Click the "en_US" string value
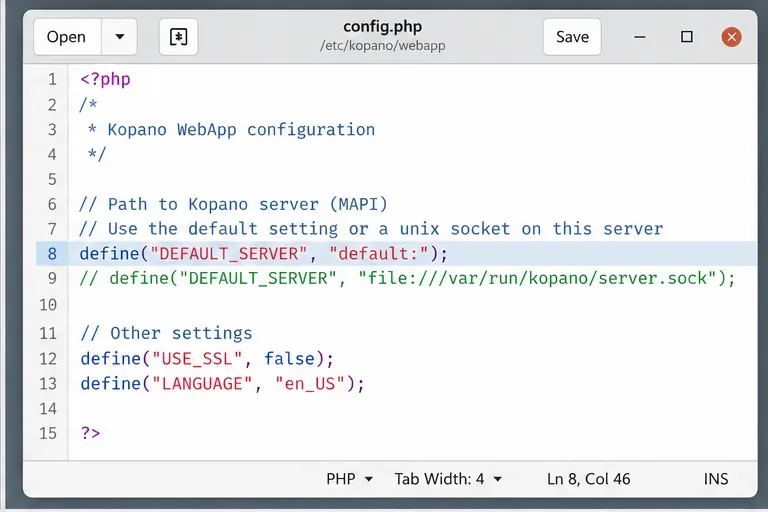768x512 pixels. 310,384
